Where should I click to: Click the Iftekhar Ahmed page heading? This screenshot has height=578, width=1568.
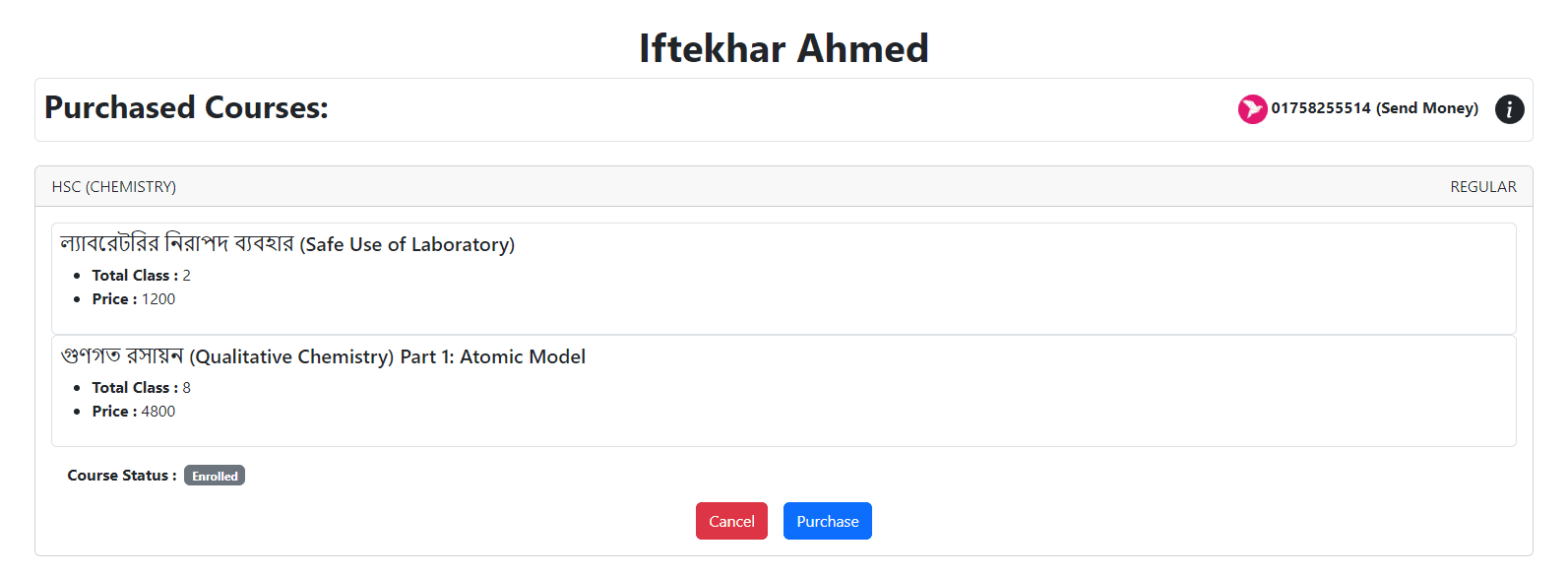[784, 47]
